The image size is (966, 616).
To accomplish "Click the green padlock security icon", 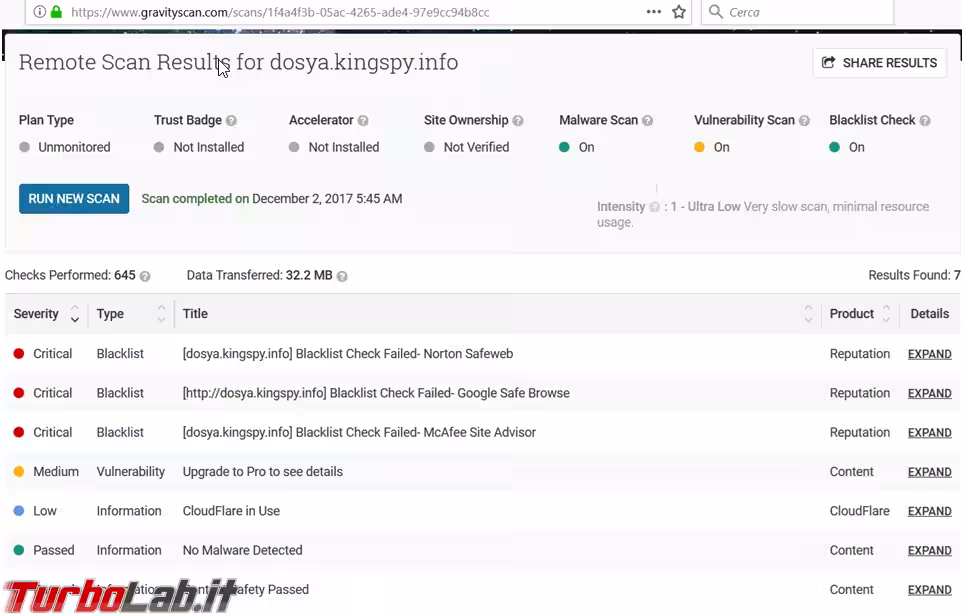I will [56, 12].
